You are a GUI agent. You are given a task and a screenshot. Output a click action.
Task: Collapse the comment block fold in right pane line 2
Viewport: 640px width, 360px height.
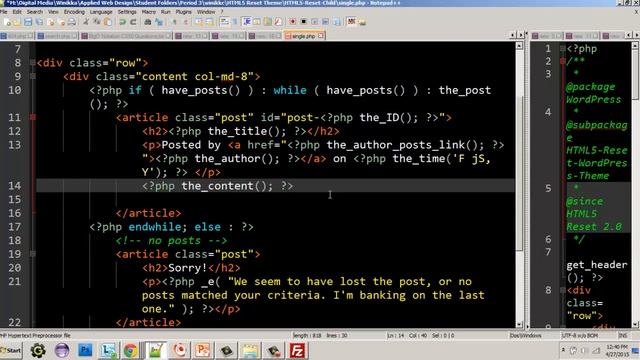[562, 61]
